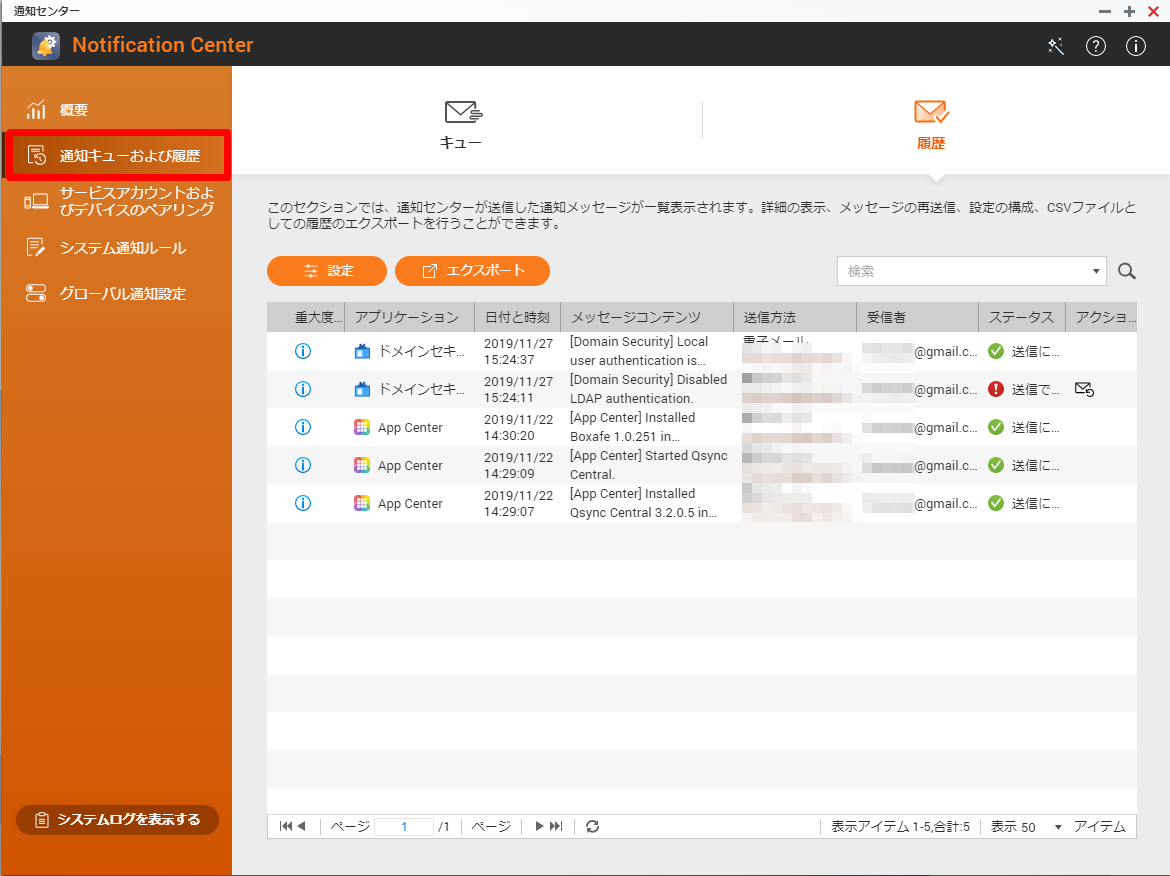1170x876 pixels.
Task: Maximize the 通知センター window
Action: tap(1129, 11)
